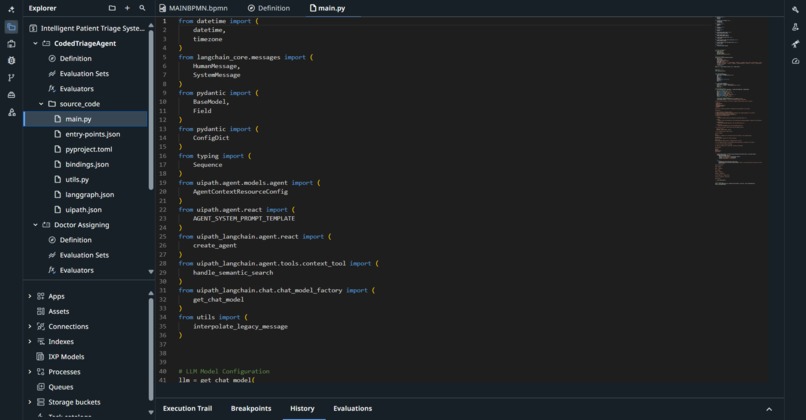The height and width of the screenshot is (420, 806).
Task: Expand the Apps resource node
Action: click(30, 297)
